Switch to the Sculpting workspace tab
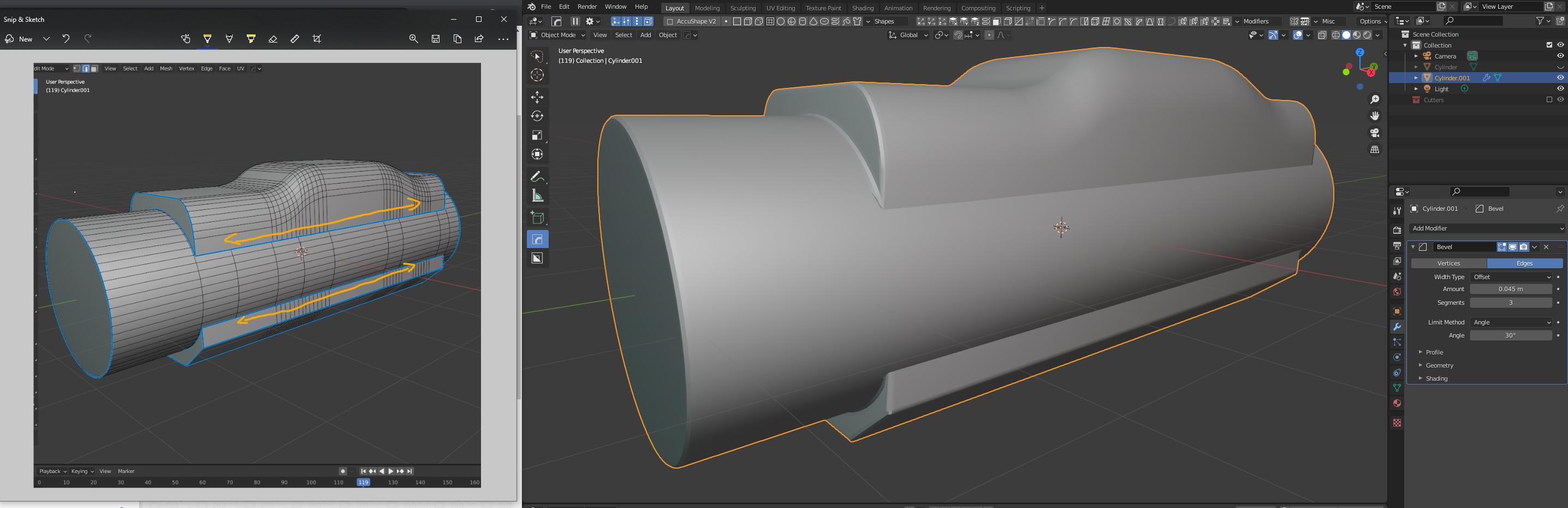The width and height of the screenshot is (1568, 508). click(743, 8)
